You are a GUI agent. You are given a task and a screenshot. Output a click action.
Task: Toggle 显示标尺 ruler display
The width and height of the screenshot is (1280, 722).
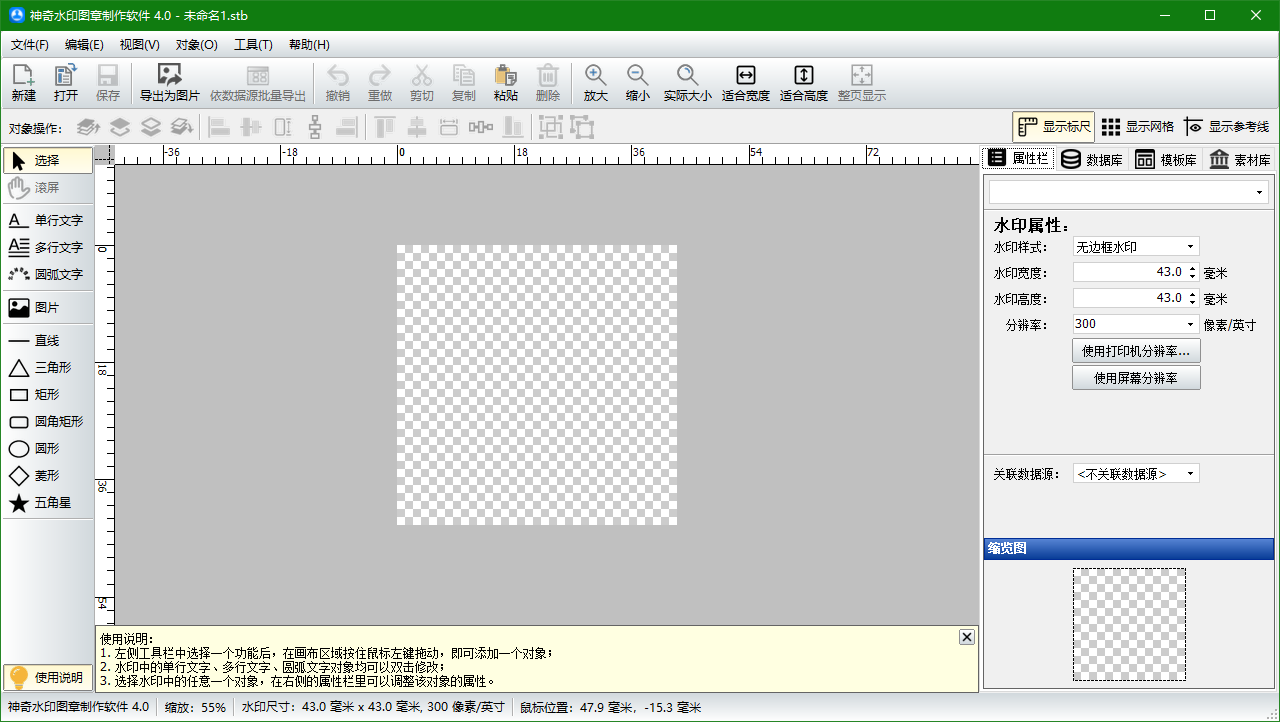tap(1054, 127)
